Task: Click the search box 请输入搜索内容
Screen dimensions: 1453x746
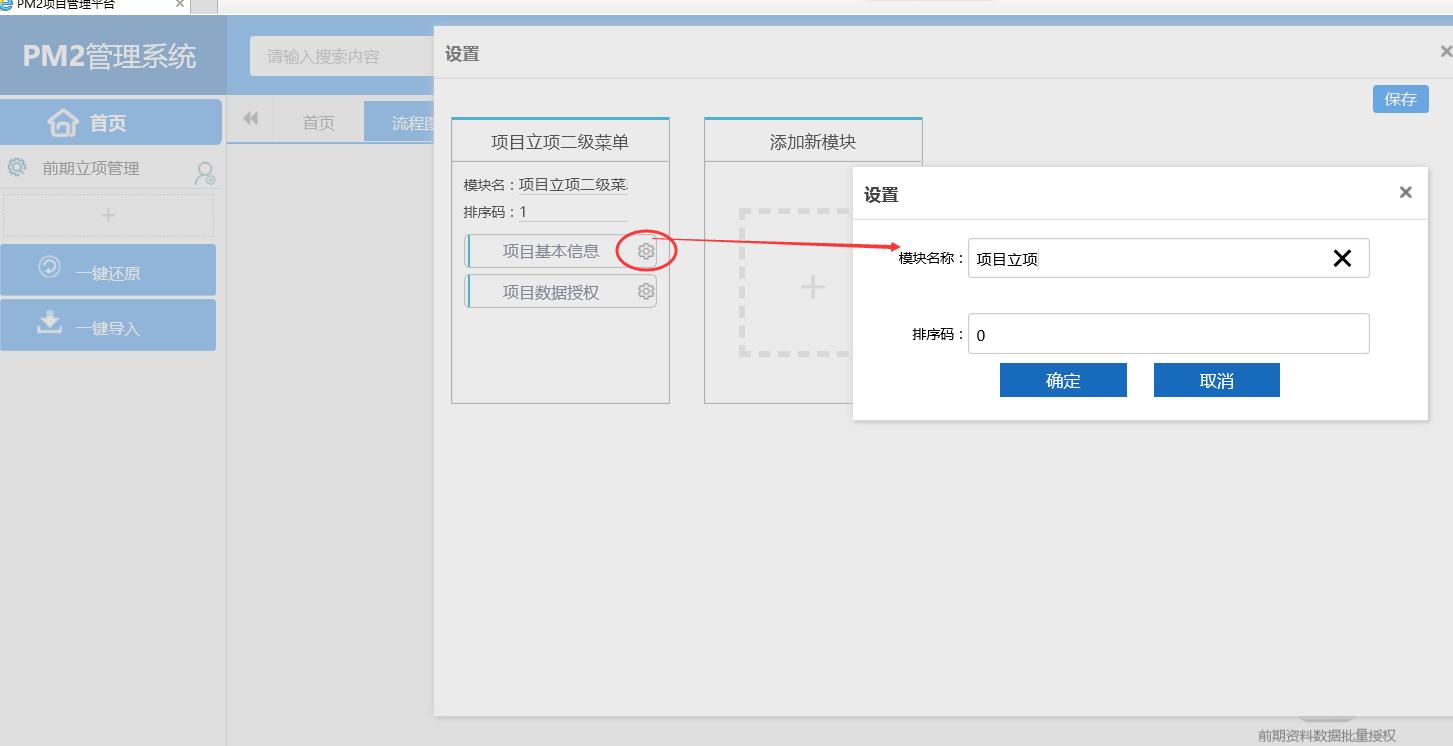Action: tap(340, 57)
